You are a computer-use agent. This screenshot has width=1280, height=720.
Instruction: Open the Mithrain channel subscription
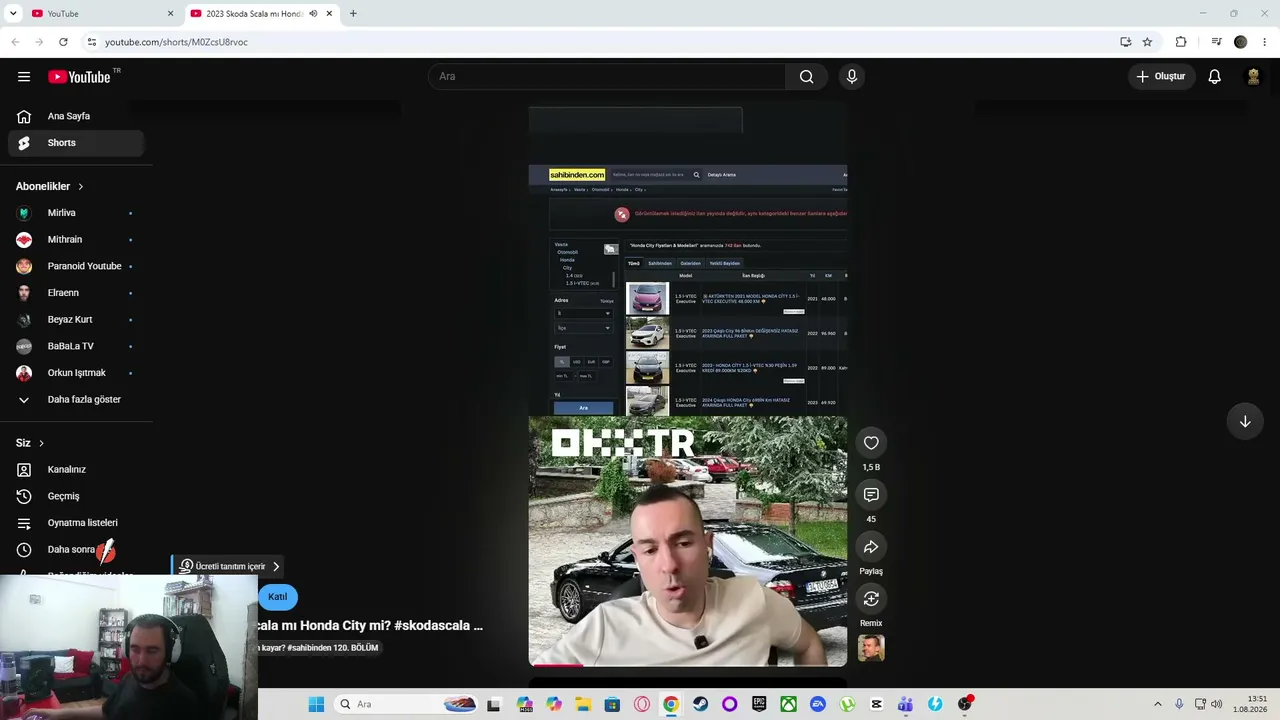76,240
